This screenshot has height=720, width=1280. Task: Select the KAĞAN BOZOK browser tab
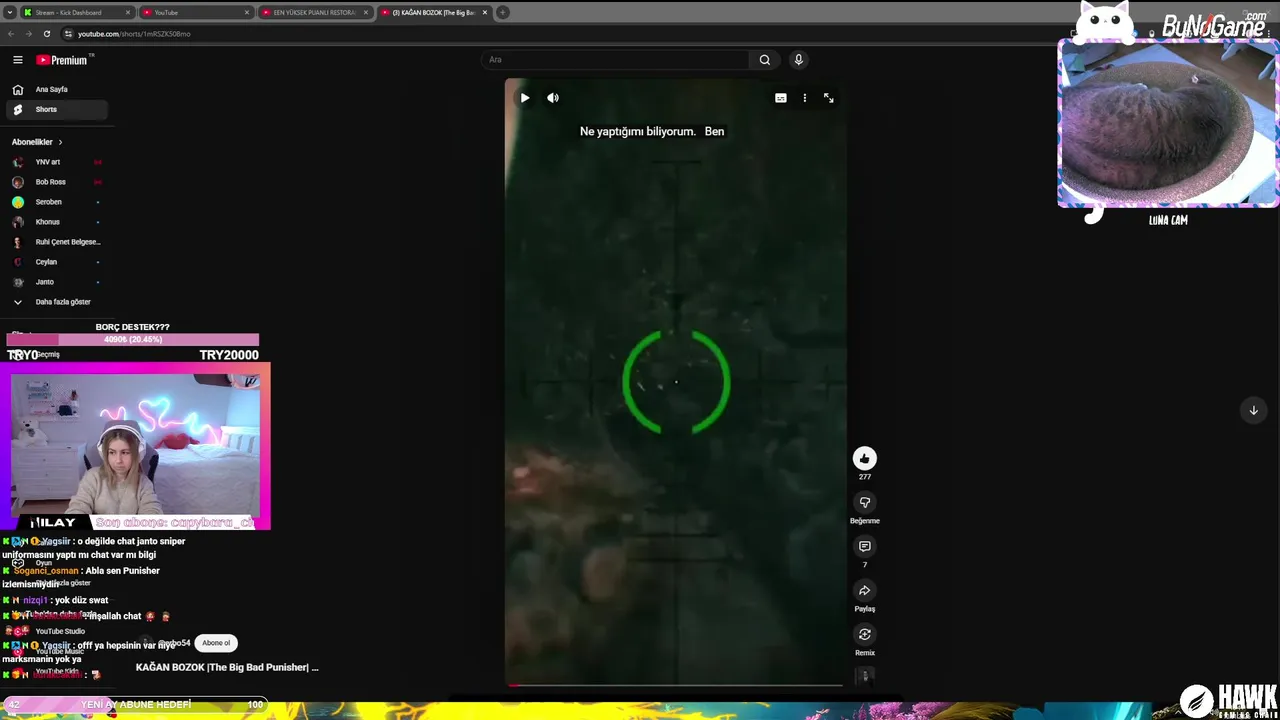coord(434,12)
